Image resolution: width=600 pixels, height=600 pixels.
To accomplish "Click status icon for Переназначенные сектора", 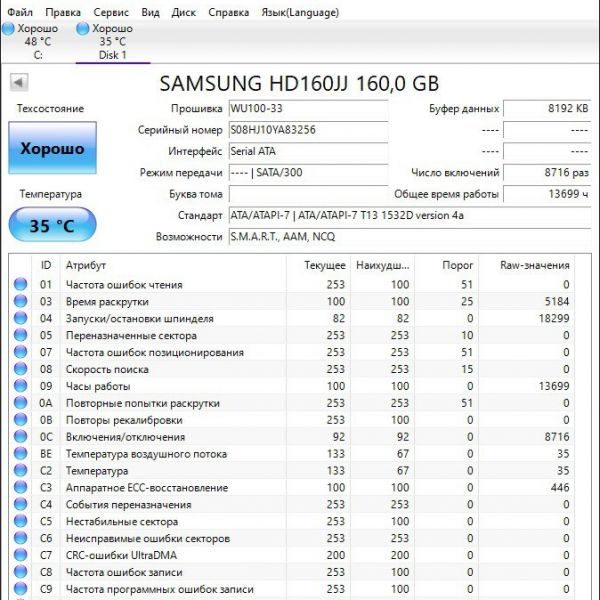I will pyautogui.click(x=20, y=335).
